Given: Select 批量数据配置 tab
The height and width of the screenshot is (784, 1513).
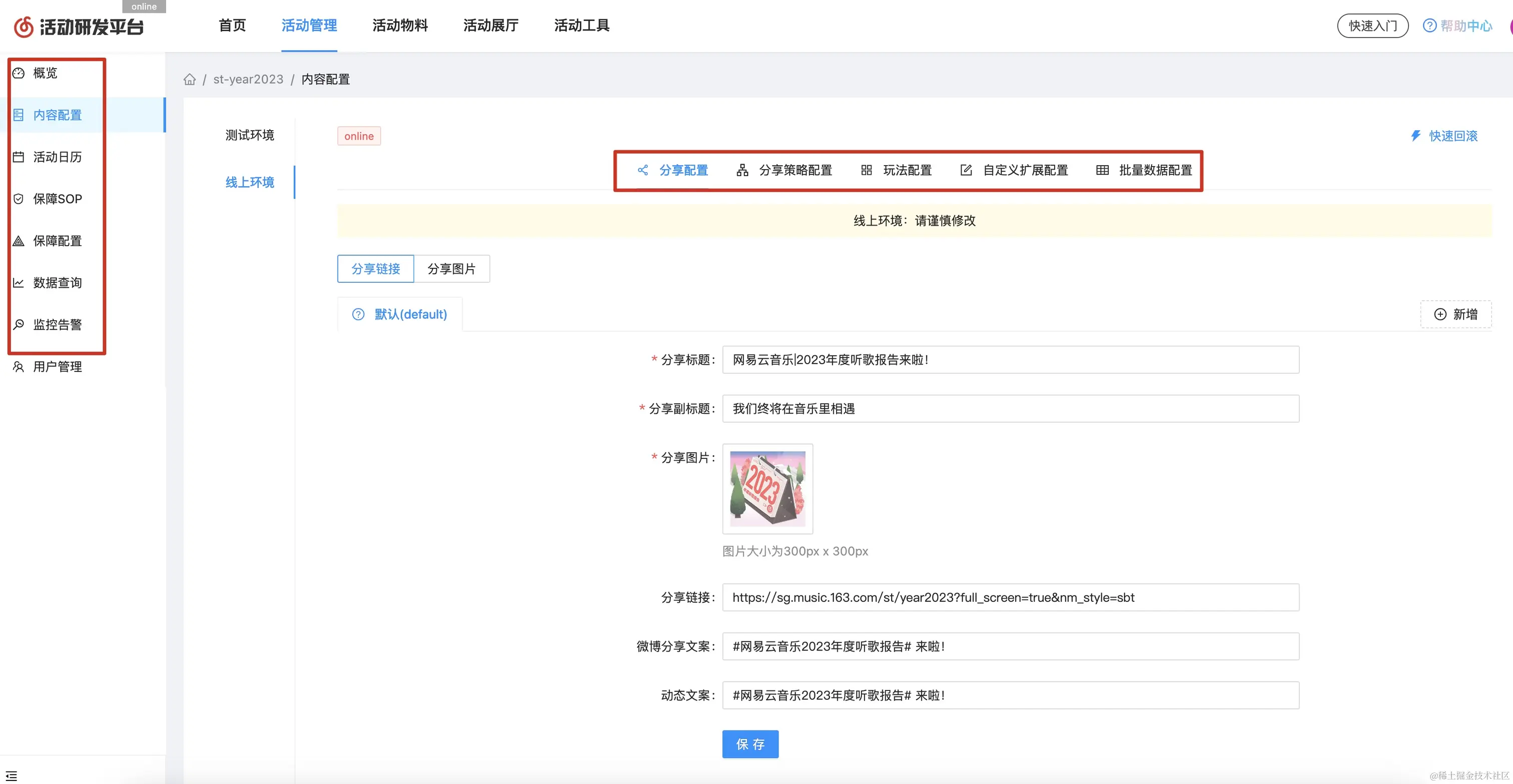Looking at the screenshot, I should point(1144,170).
